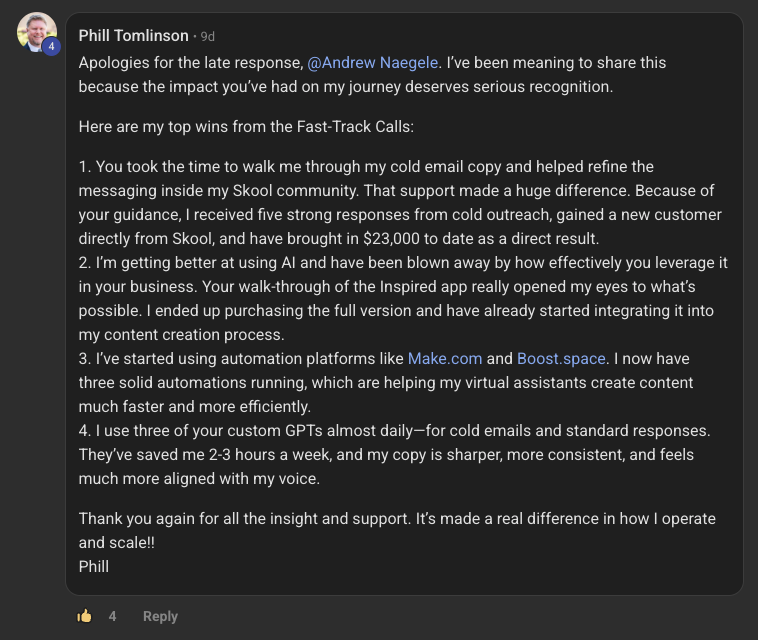Click the 9d timestamp
This screenshot has height=640, width=758.
click(208, 37)
